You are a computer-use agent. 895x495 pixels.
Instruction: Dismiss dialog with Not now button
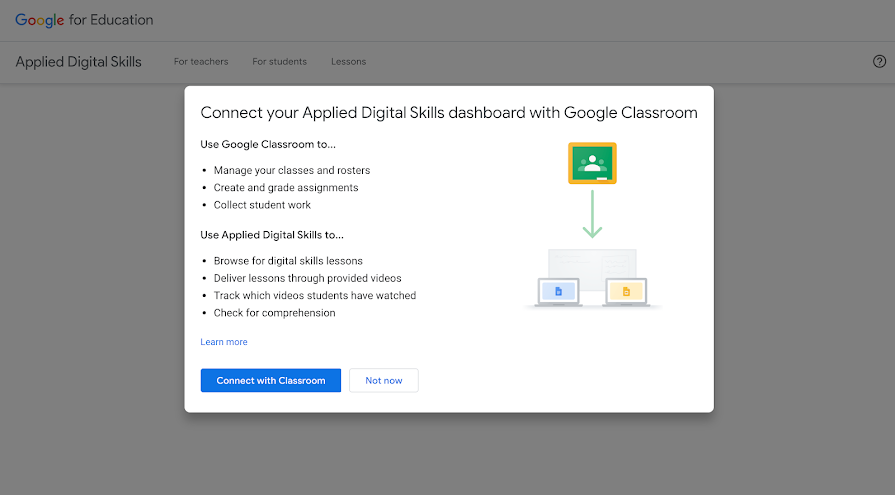(x=384, y=380)
